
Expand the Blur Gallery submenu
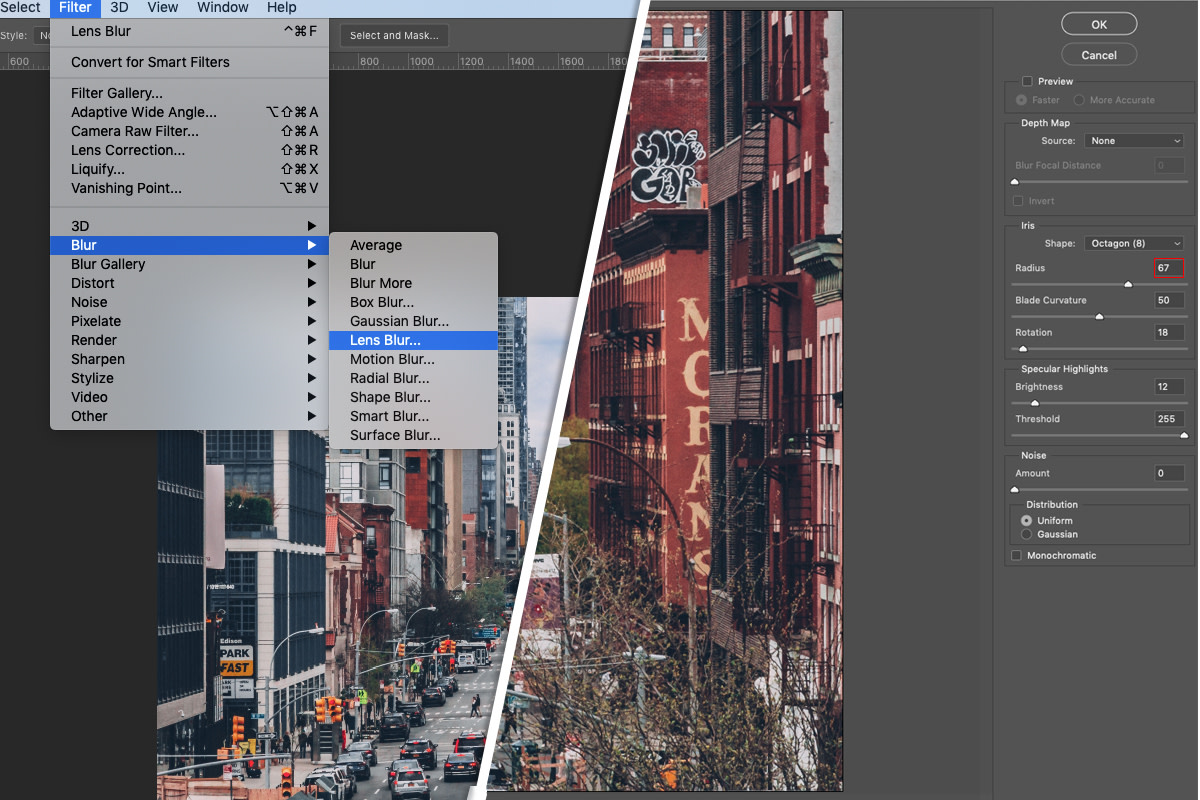click(189, 264)
